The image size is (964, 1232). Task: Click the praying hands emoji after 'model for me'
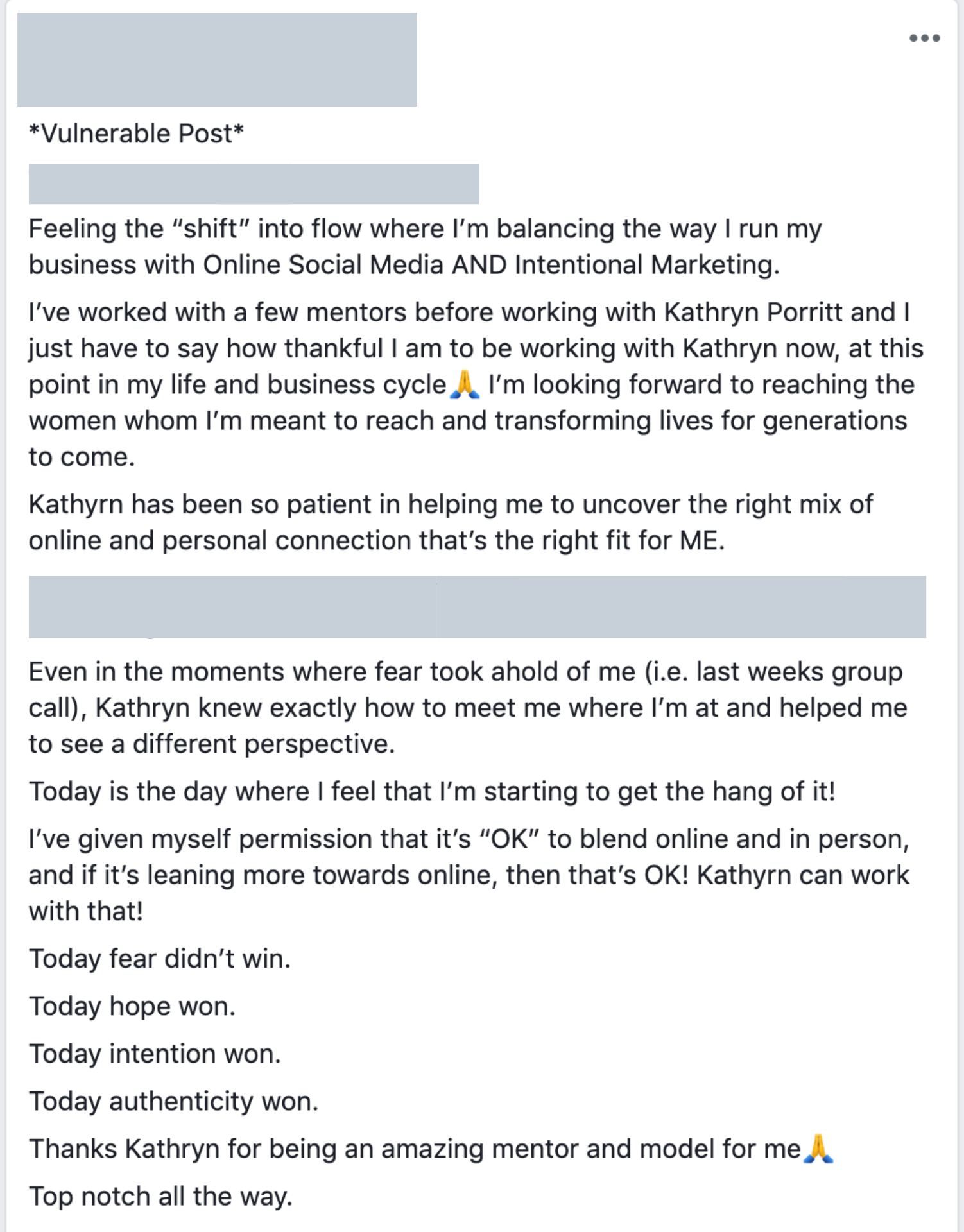(x=818, y=1149)
